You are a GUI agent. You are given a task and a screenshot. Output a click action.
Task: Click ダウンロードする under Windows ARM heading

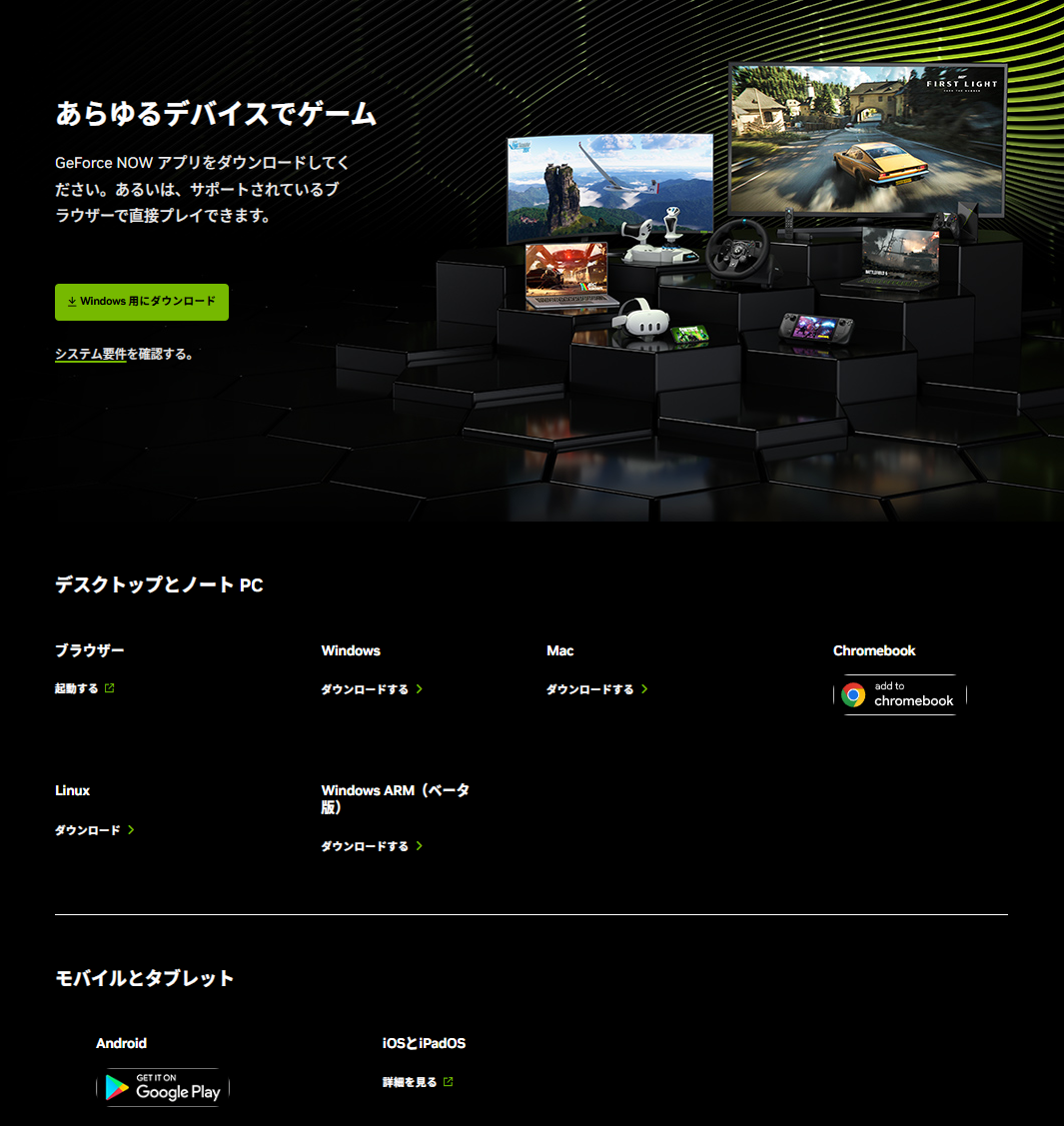click(364, 846)
